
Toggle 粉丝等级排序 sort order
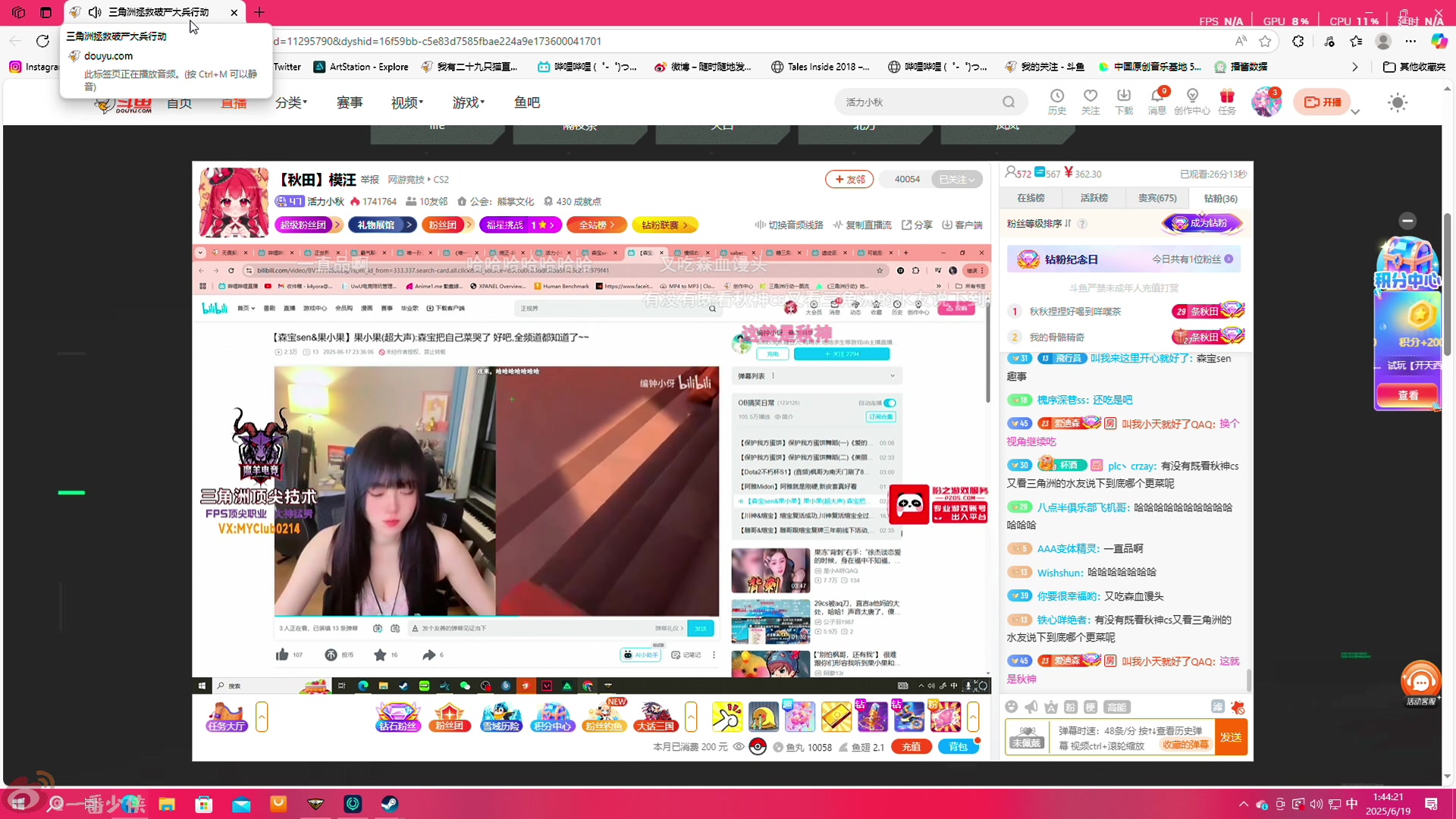tap(1039, 224)
